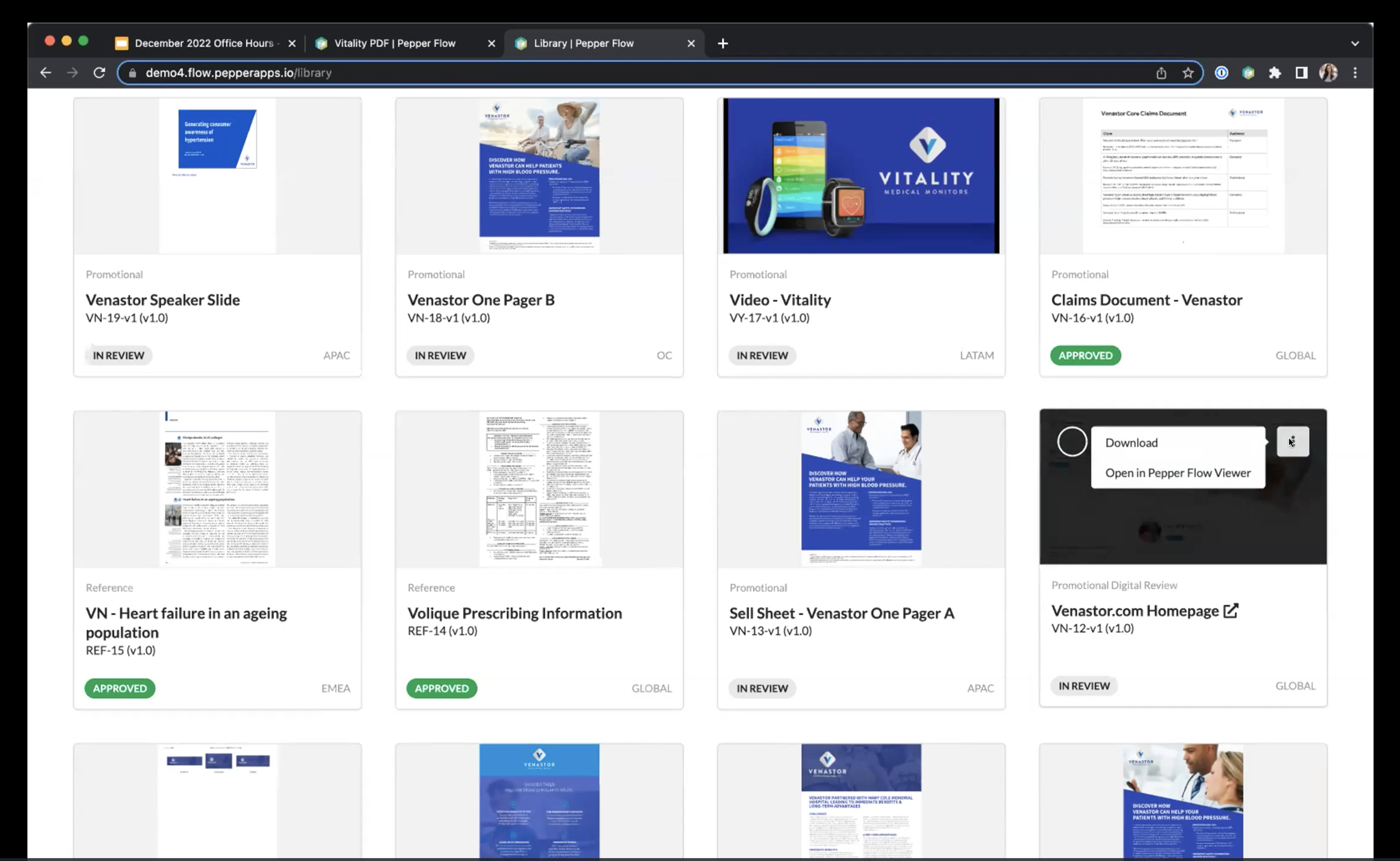Open the Venastor.com Homepage title
1400x861 pixels.
[x=1135, y=610]
